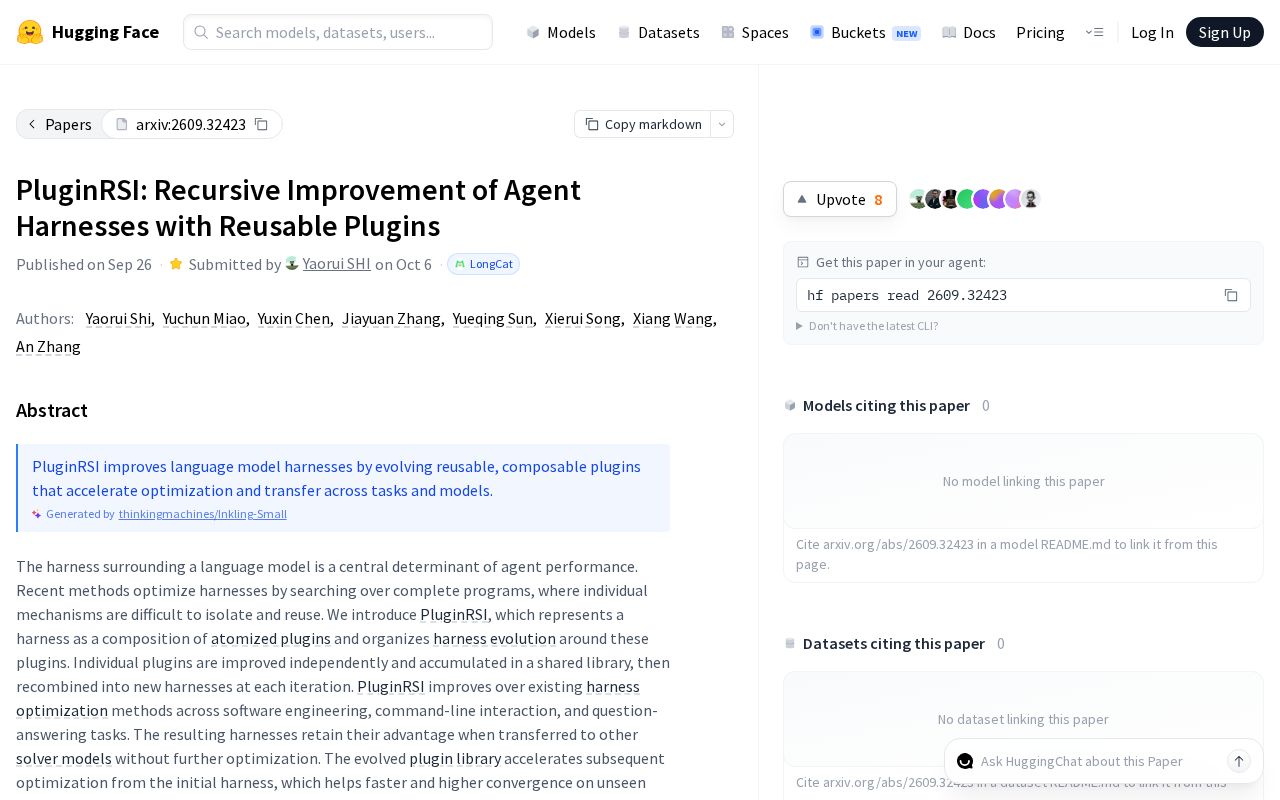This screenshot has width=1280, height=800.
Task: Click author An Zhang
Action: pos(48,346)
